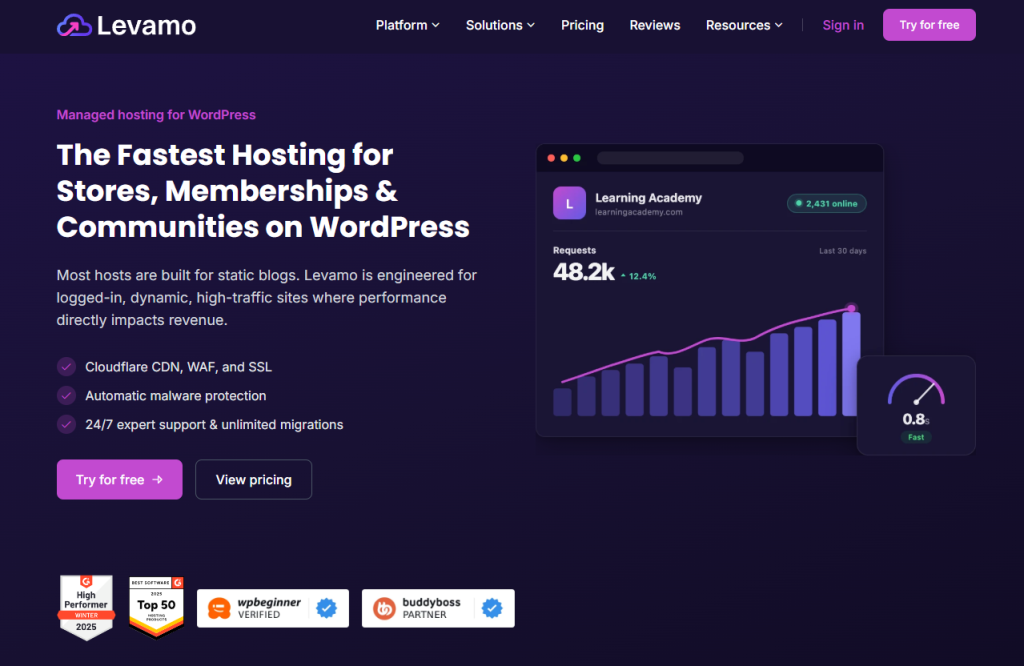Click the blue verified check on buddyboss badge

tap(492, 608)
